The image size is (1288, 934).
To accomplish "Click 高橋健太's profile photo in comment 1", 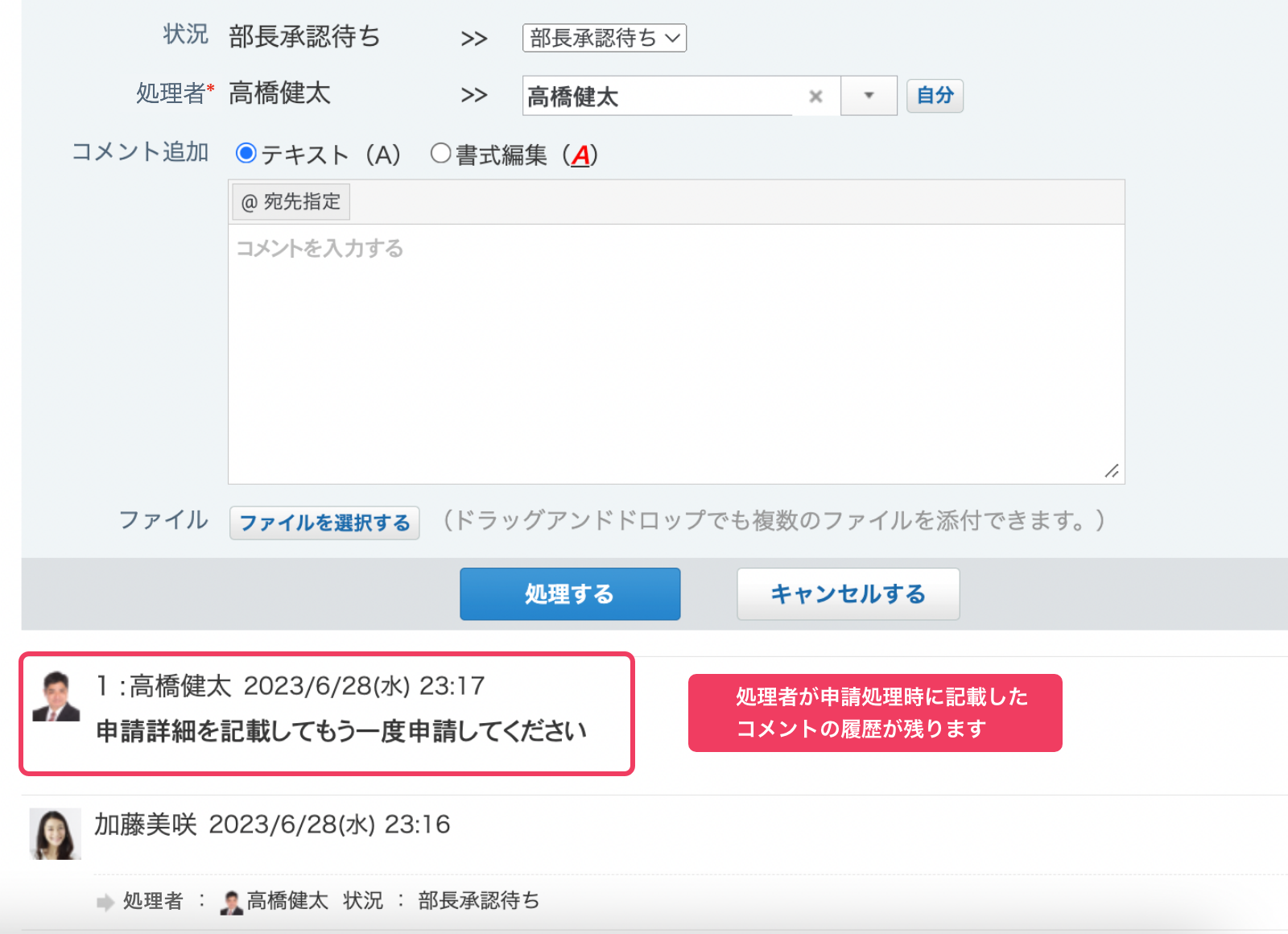I will (56, 696).
